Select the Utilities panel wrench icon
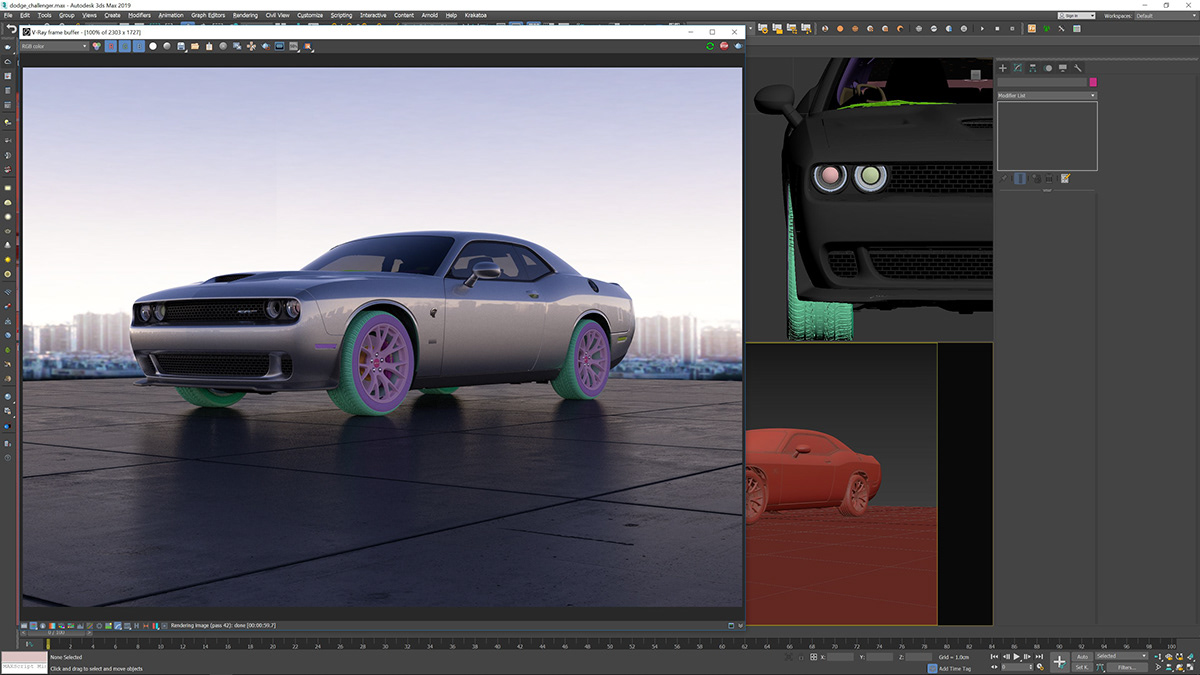The image size is (1200, 675). [x=1077, y=68]
